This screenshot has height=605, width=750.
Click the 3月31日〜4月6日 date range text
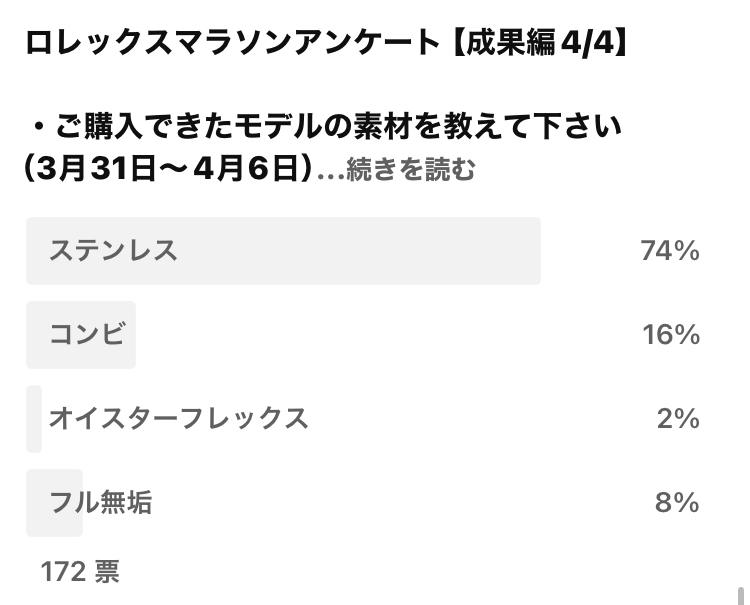pos(167,169)
